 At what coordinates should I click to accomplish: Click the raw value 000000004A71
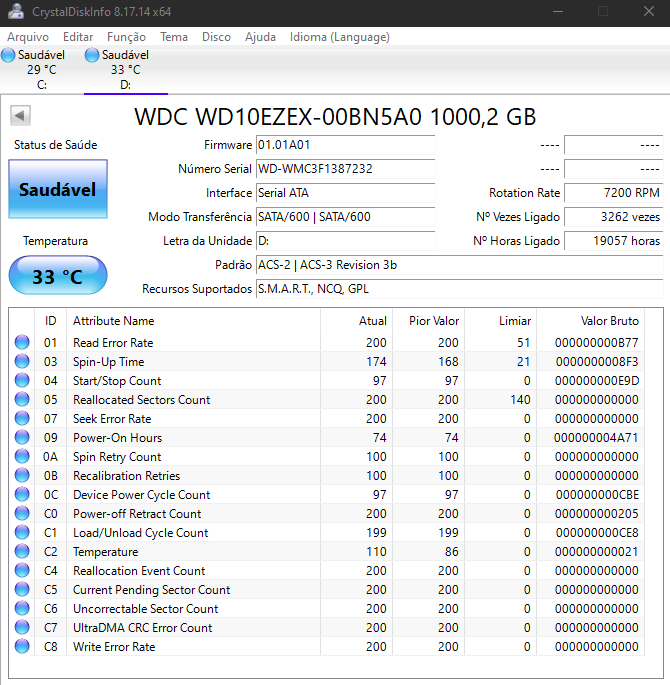click(596, 437)
